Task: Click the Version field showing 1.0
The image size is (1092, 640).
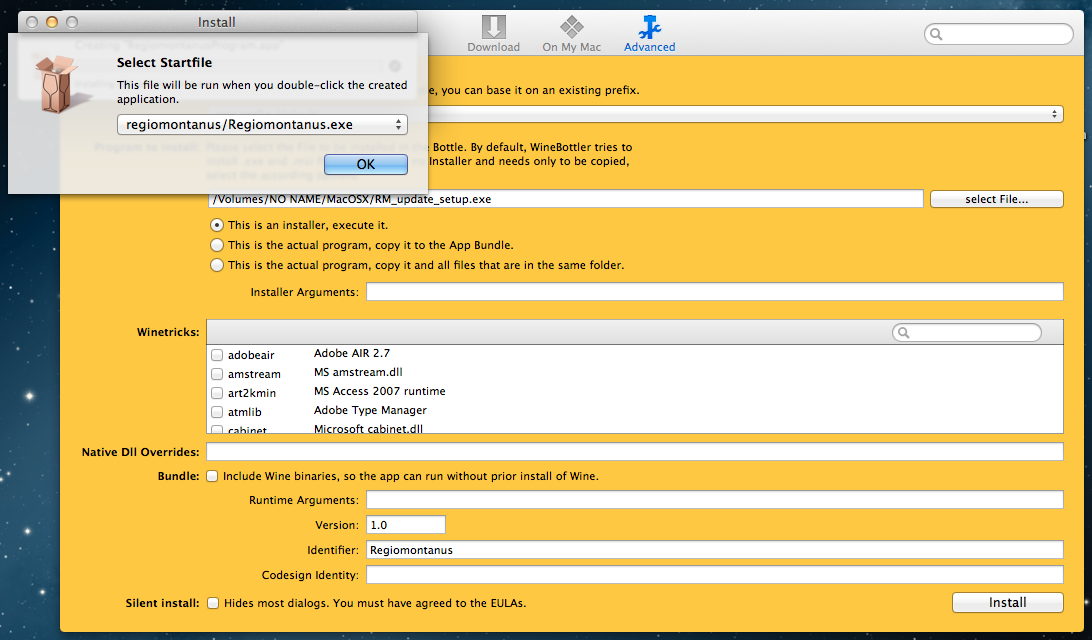Action: 405,525
